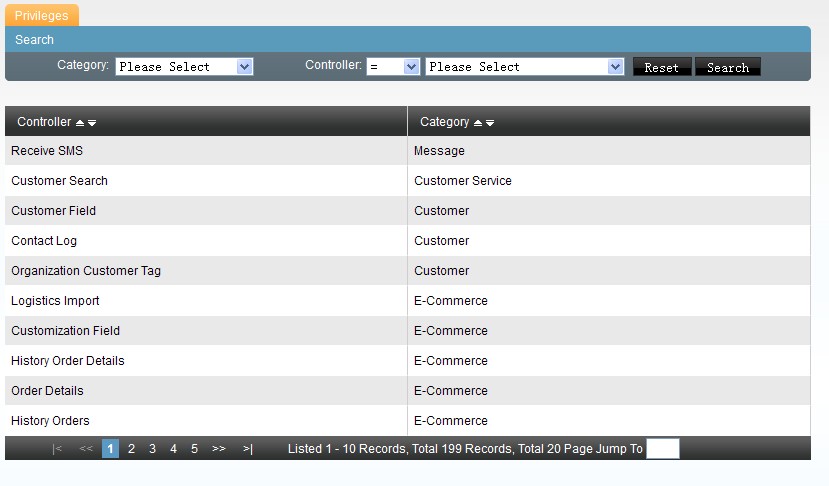Go to last page icon
Screen dimensions: 829x486
click(247, 449)
